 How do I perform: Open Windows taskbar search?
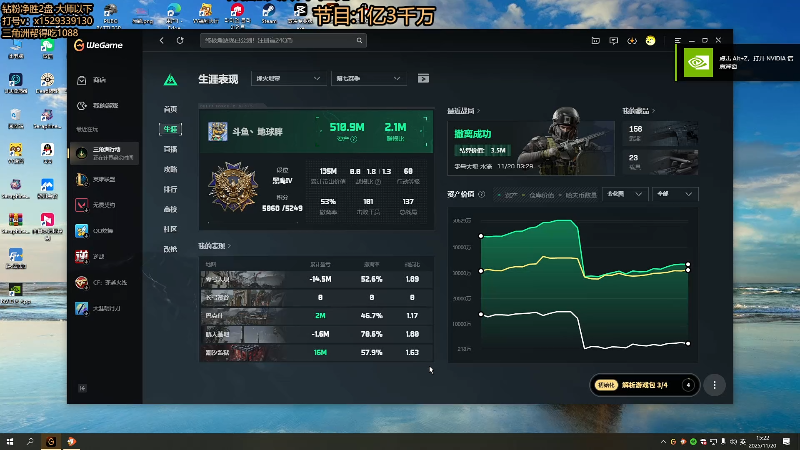click(x=30, y=442)
